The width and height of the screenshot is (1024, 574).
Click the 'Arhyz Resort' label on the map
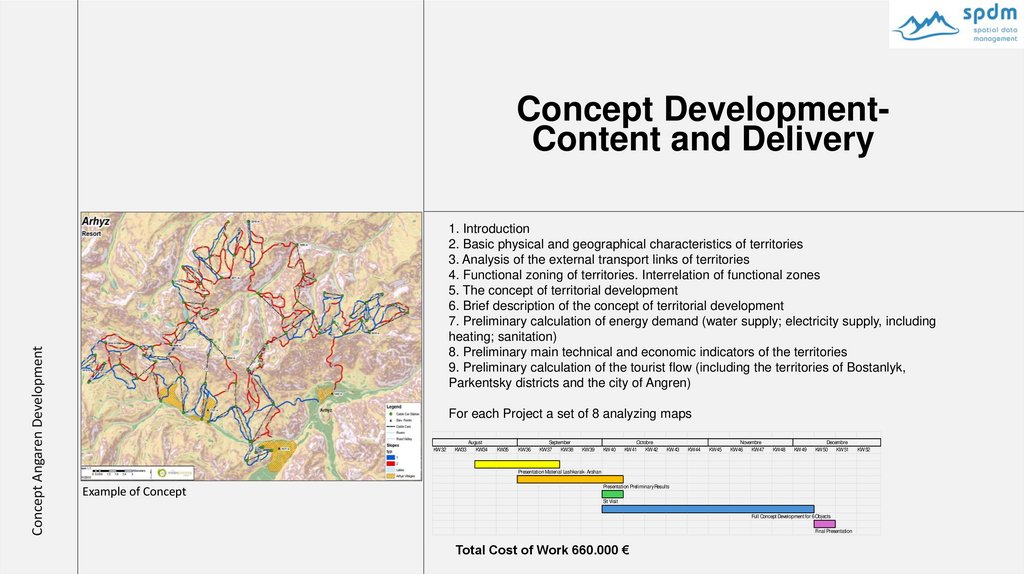click(95, 226)
